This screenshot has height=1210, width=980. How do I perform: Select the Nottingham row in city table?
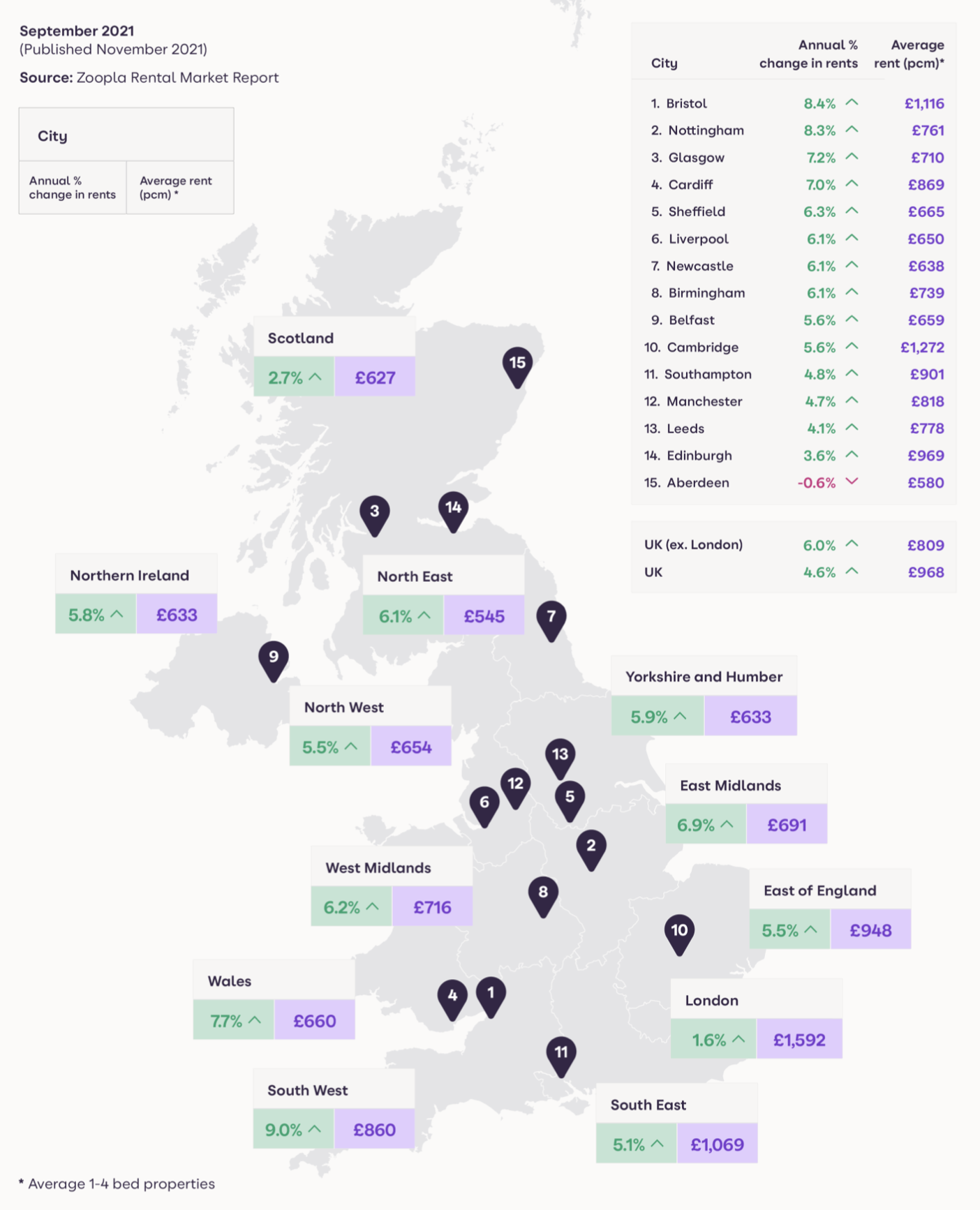tap(794, 130)
